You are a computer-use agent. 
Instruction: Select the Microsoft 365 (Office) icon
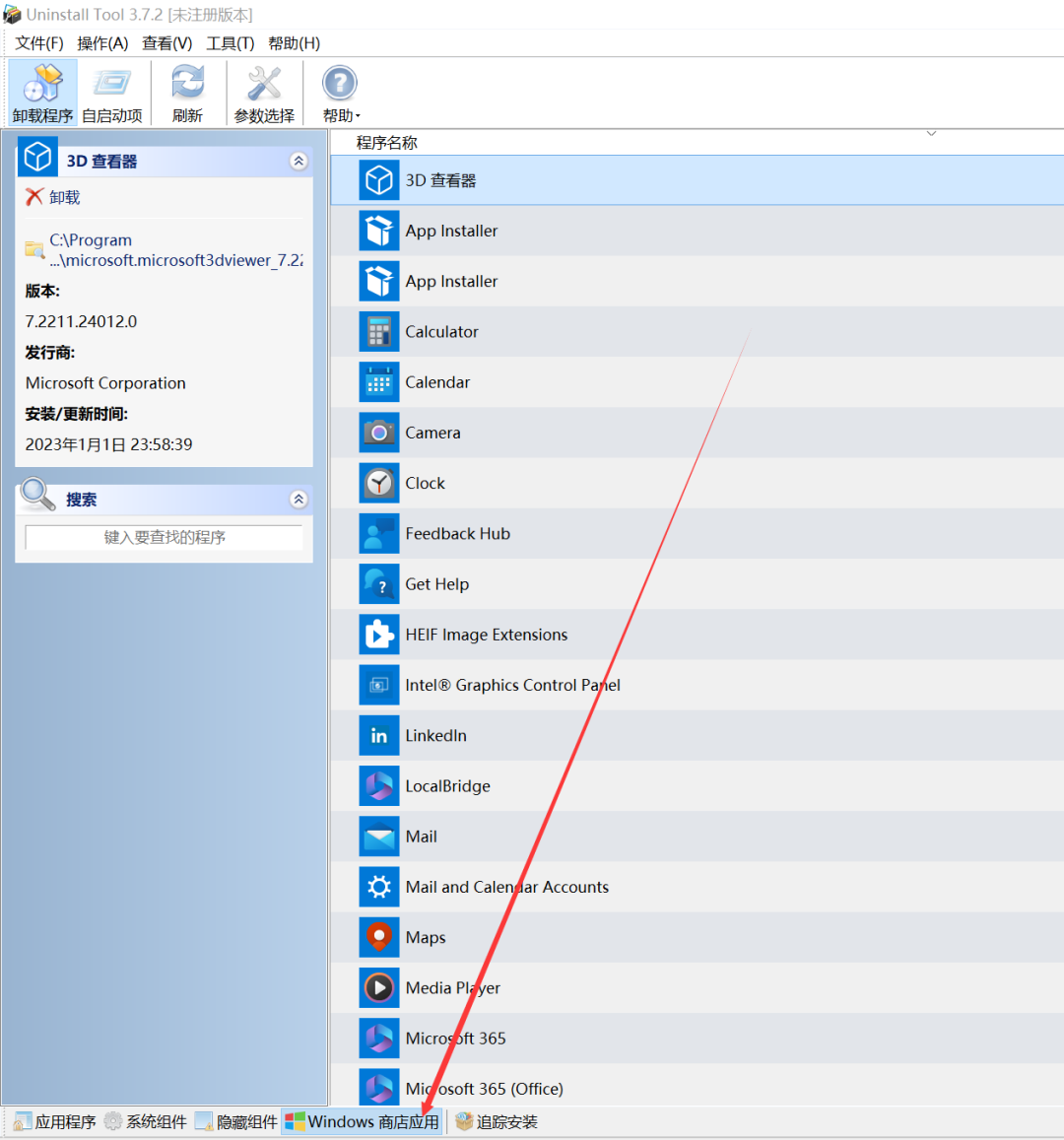[378, 1088]
